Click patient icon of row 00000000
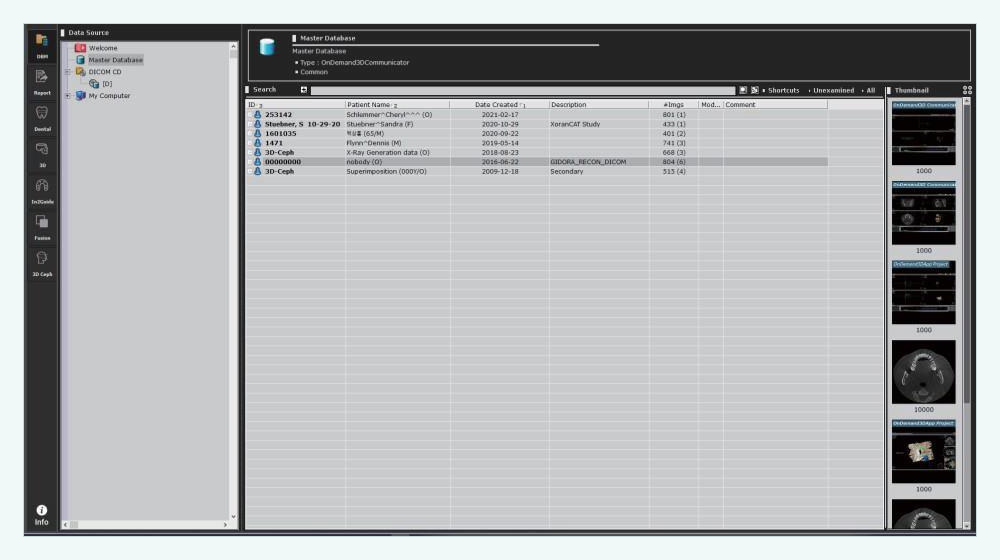This screenshot has height=560, width=1000. (x=258, y=162)
